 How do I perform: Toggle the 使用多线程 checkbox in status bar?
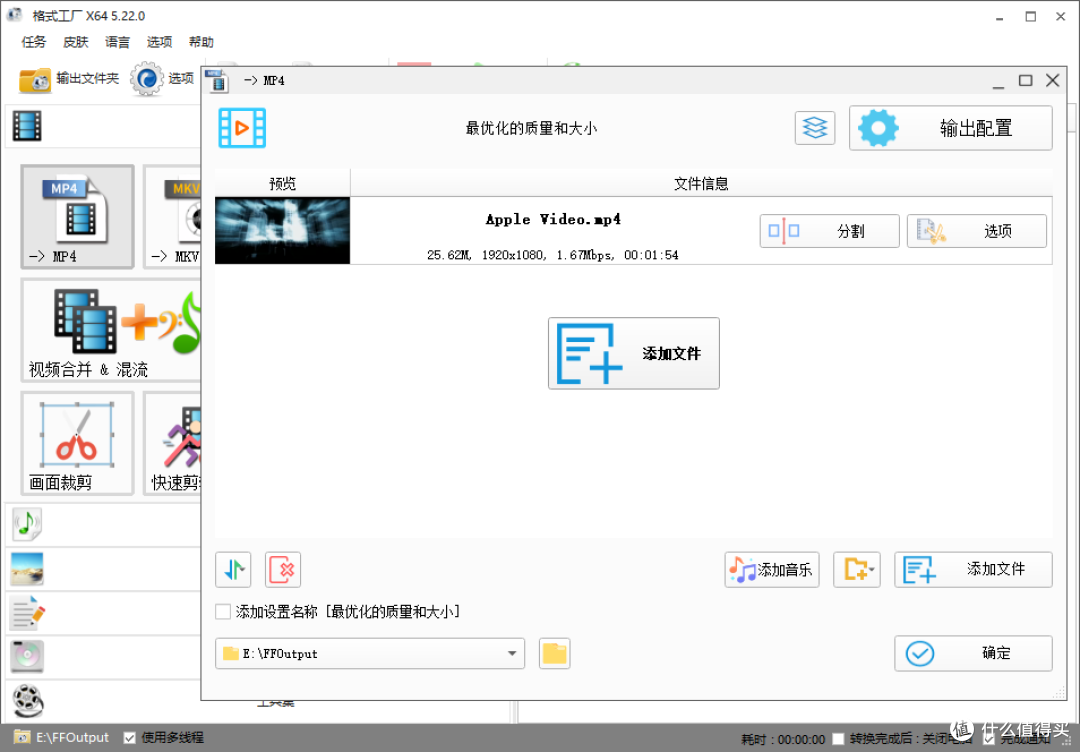pos(129,738)
